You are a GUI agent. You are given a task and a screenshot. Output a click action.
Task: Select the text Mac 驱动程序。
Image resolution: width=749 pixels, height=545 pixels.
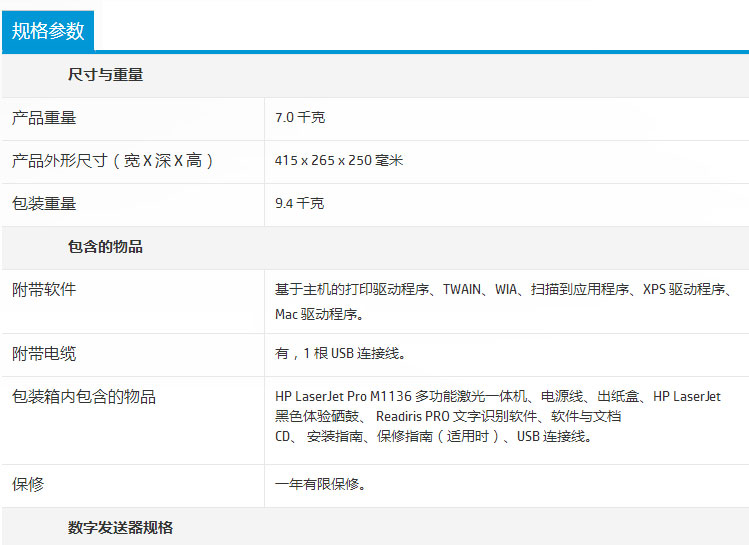[x=319, y=314]
